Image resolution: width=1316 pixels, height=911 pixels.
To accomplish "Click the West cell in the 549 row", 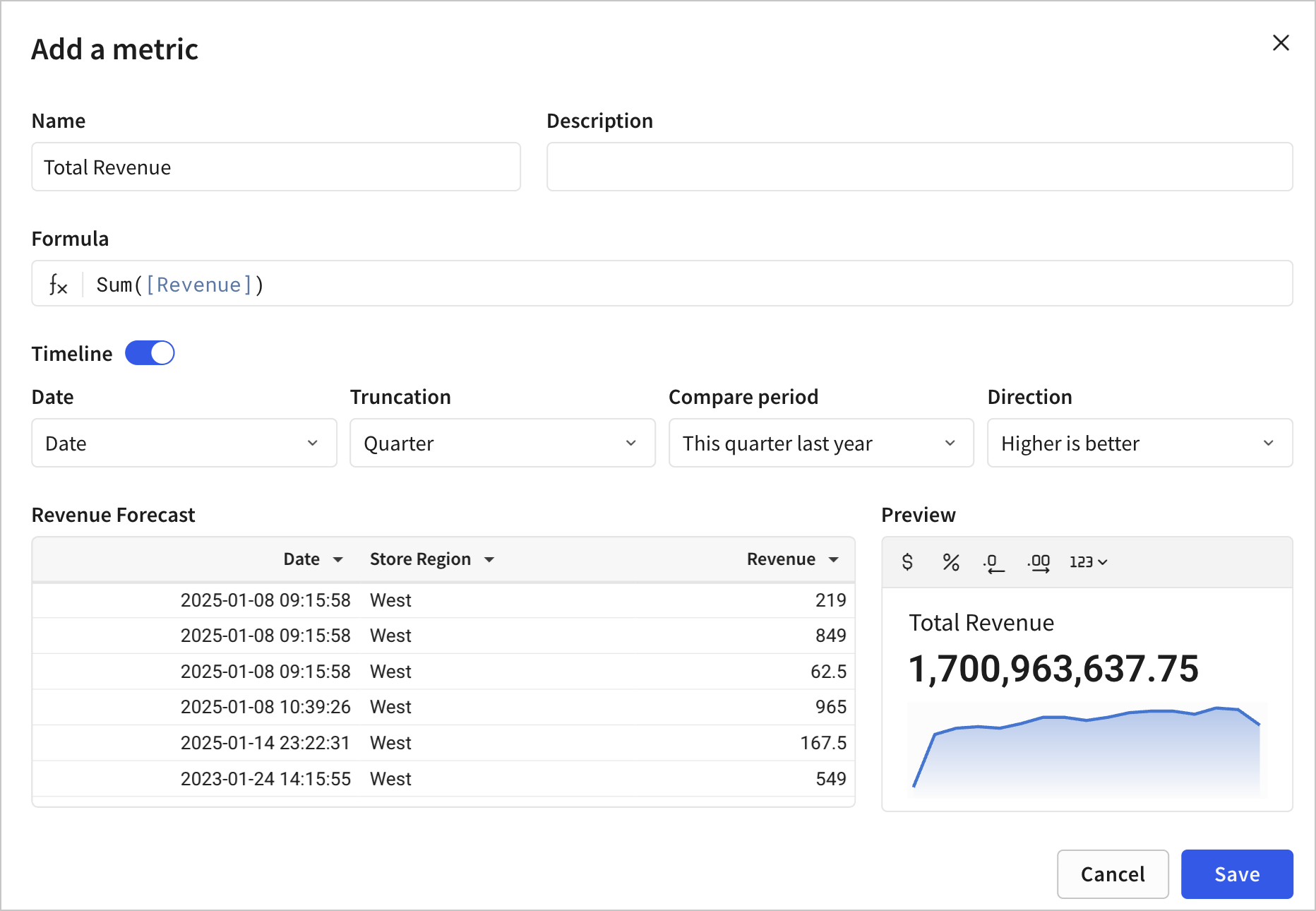I will click(390, 779).
